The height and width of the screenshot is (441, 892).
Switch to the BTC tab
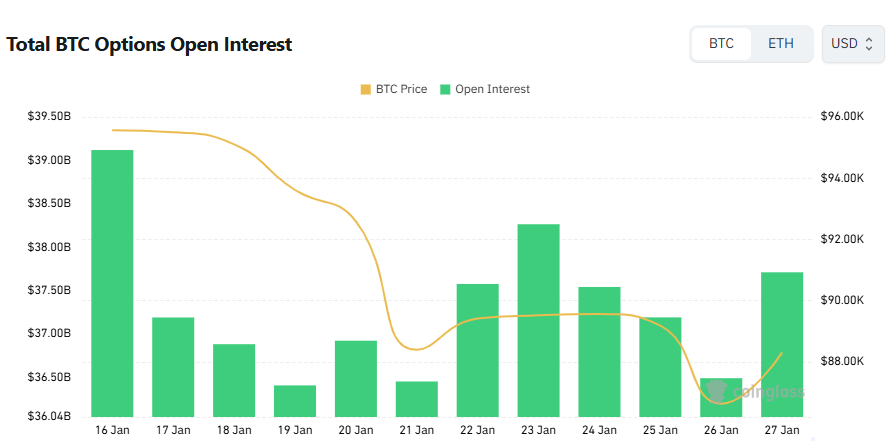721,44
